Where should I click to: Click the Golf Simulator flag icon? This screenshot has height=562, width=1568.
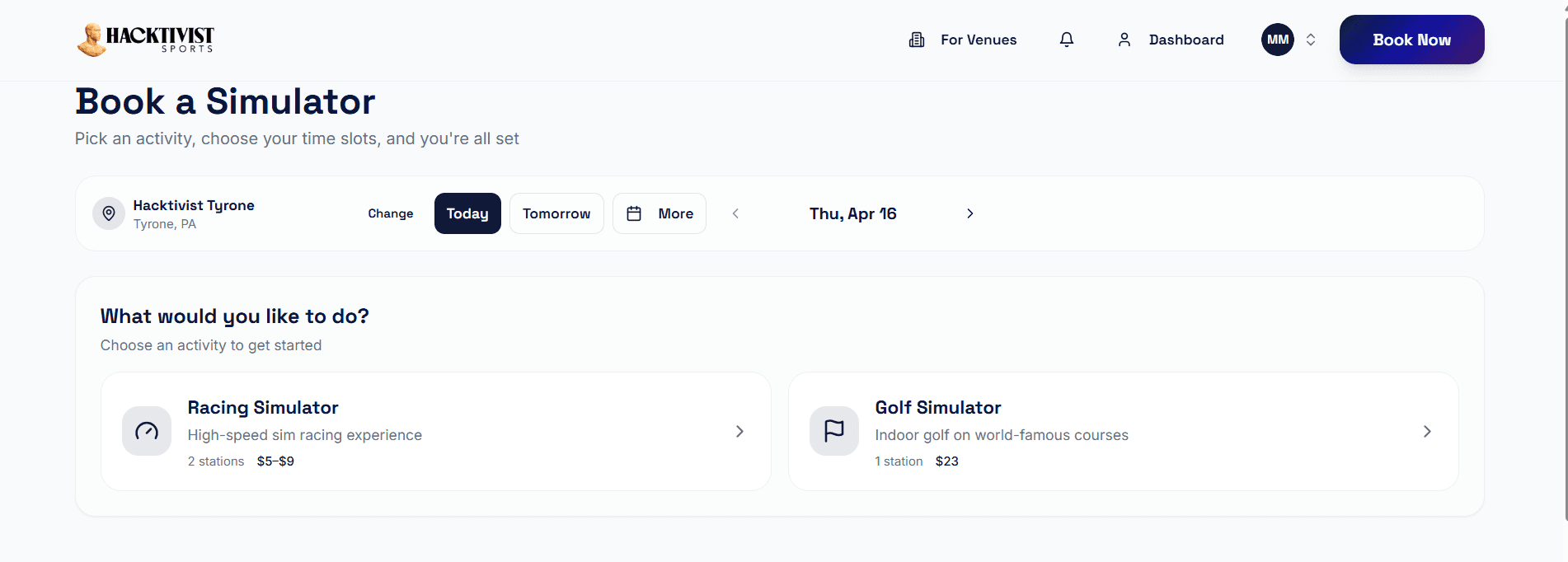pos(834,431)
